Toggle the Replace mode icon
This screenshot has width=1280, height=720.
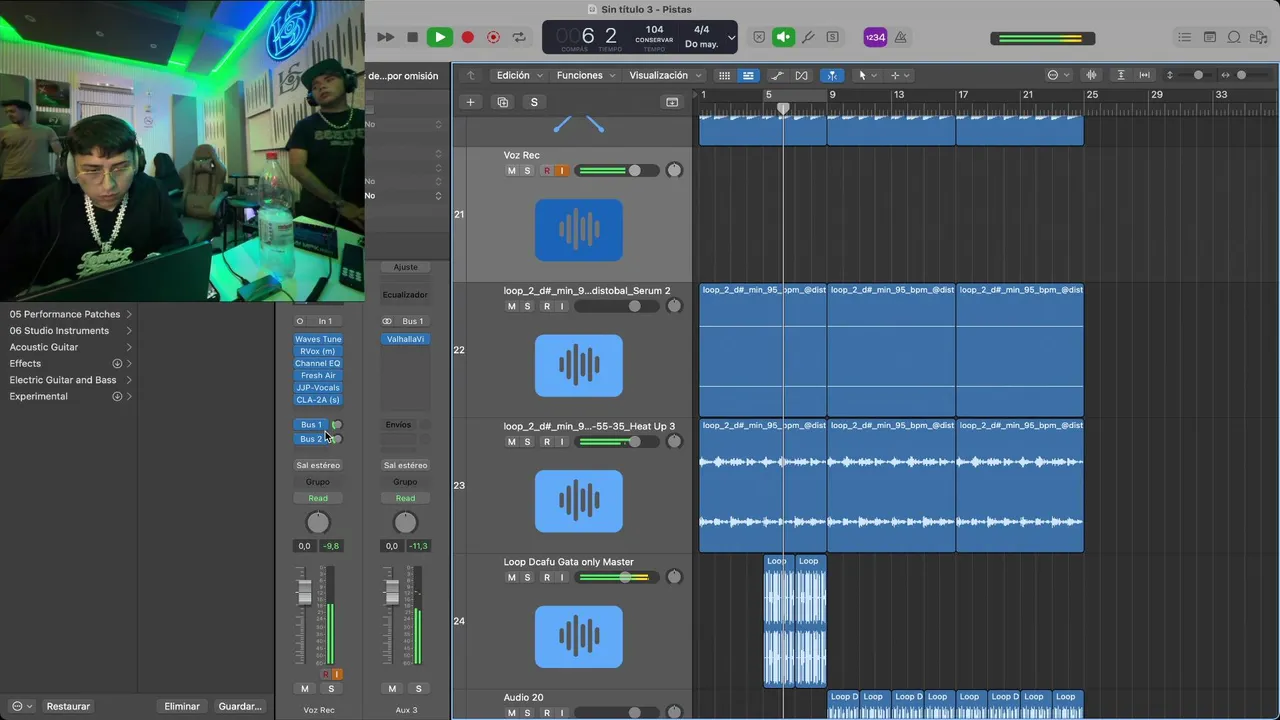coord(759,37)
